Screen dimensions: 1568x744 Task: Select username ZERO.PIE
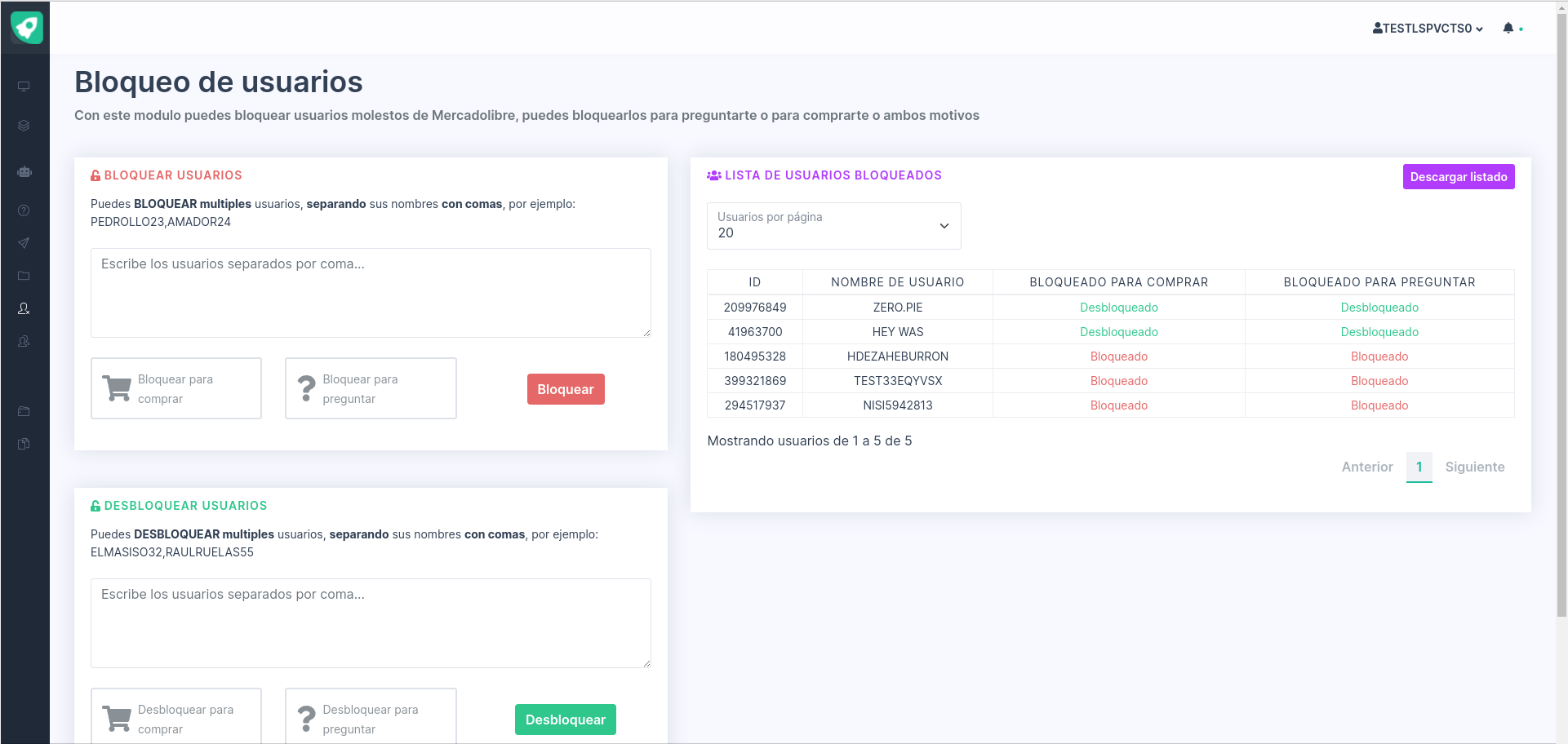click(x=898, y=308)
